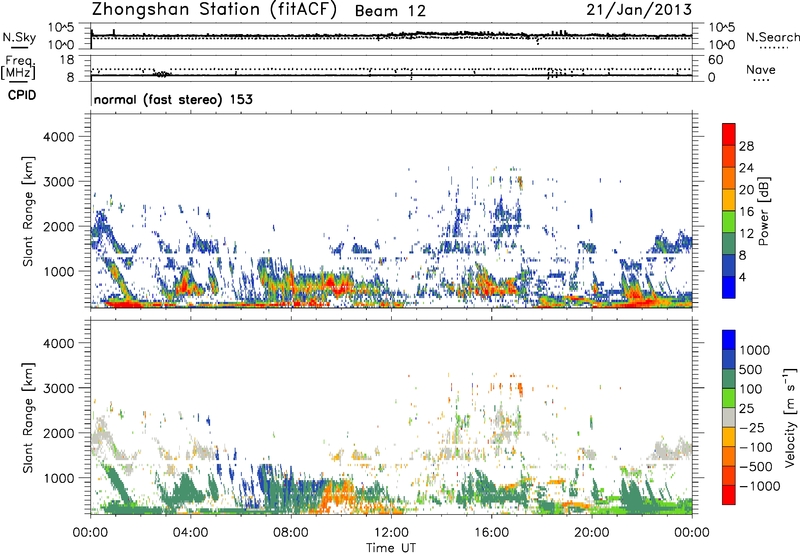Click the 18 tick on frequency axis

click(67, 60)
